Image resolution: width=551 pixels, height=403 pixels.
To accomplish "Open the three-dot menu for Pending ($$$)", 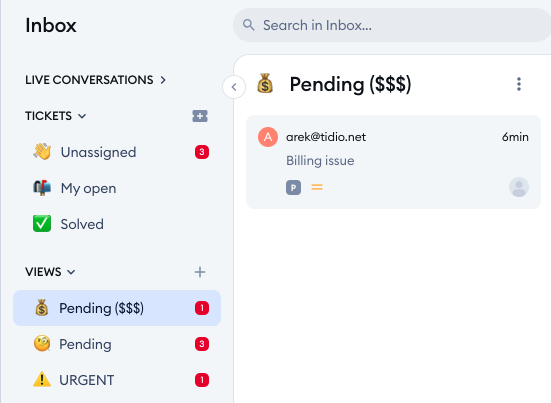I will click(x=519, y=84).
